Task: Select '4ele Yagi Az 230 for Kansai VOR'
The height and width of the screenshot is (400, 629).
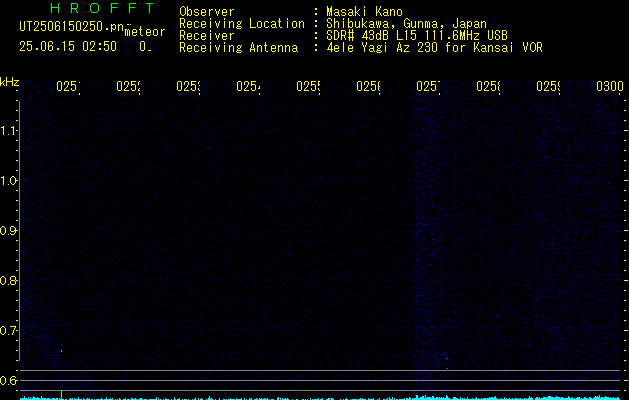Action: (434, 48)
